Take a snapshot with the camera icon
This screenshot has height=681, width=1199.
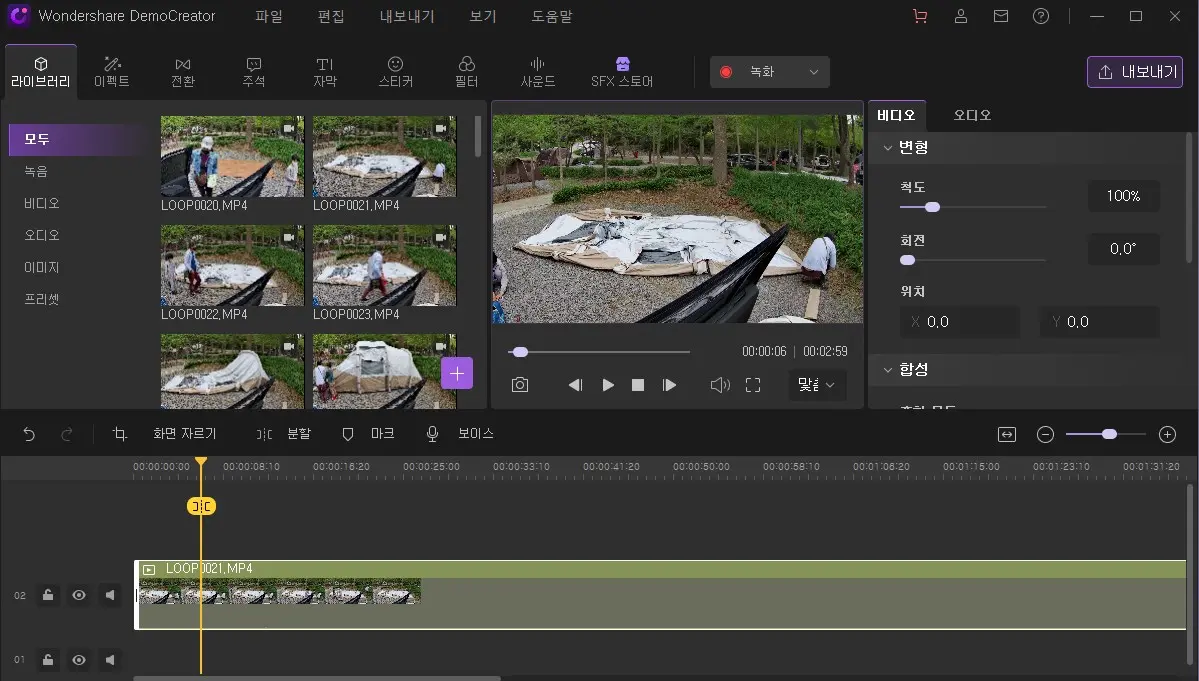(520, 384)
